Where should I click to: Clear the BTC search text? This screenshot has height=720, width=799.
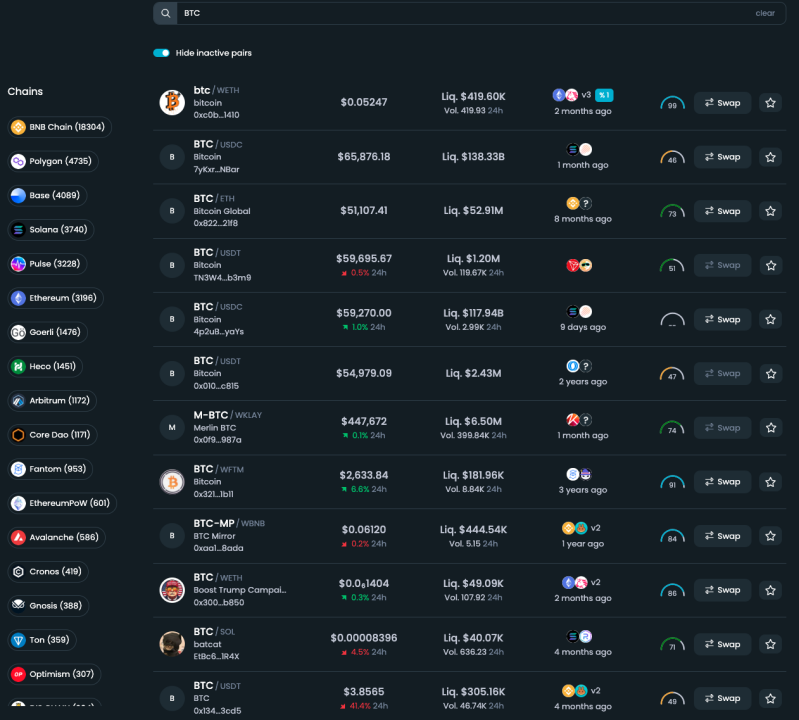[765, 13]
